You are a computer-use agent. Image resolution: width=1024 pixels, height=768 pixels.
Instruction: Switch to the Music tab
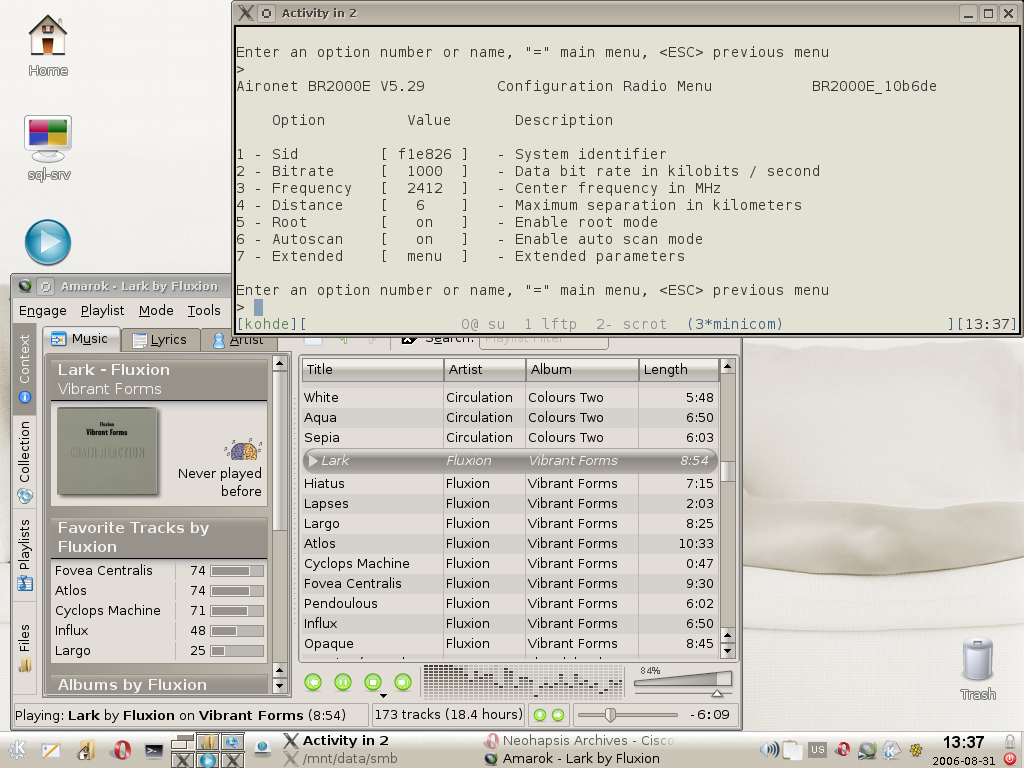pyautogui.click(x=82, y=339)
